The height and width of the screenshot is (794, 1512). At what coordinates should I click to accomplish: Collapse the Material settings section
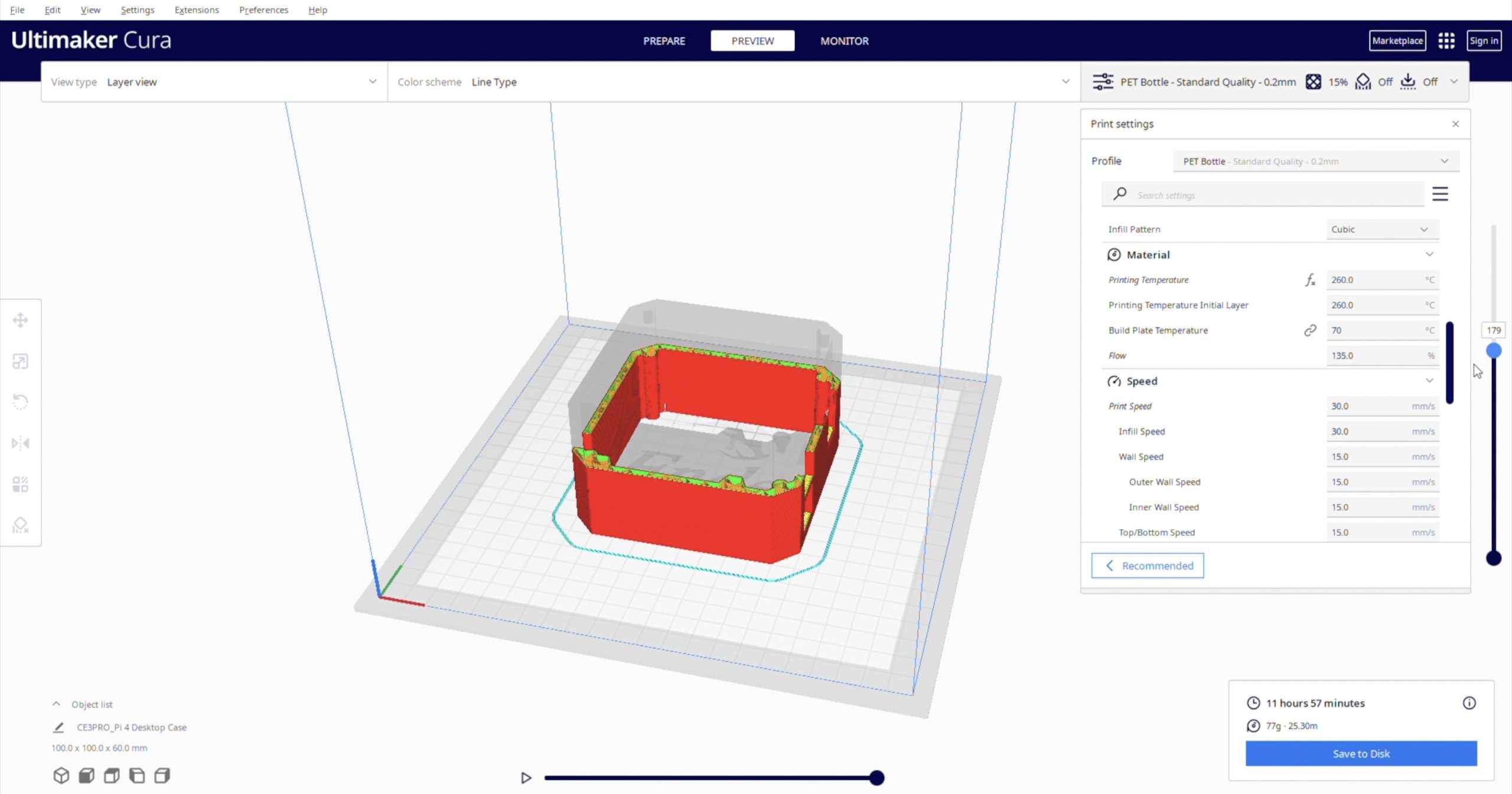pos(1429,254)
